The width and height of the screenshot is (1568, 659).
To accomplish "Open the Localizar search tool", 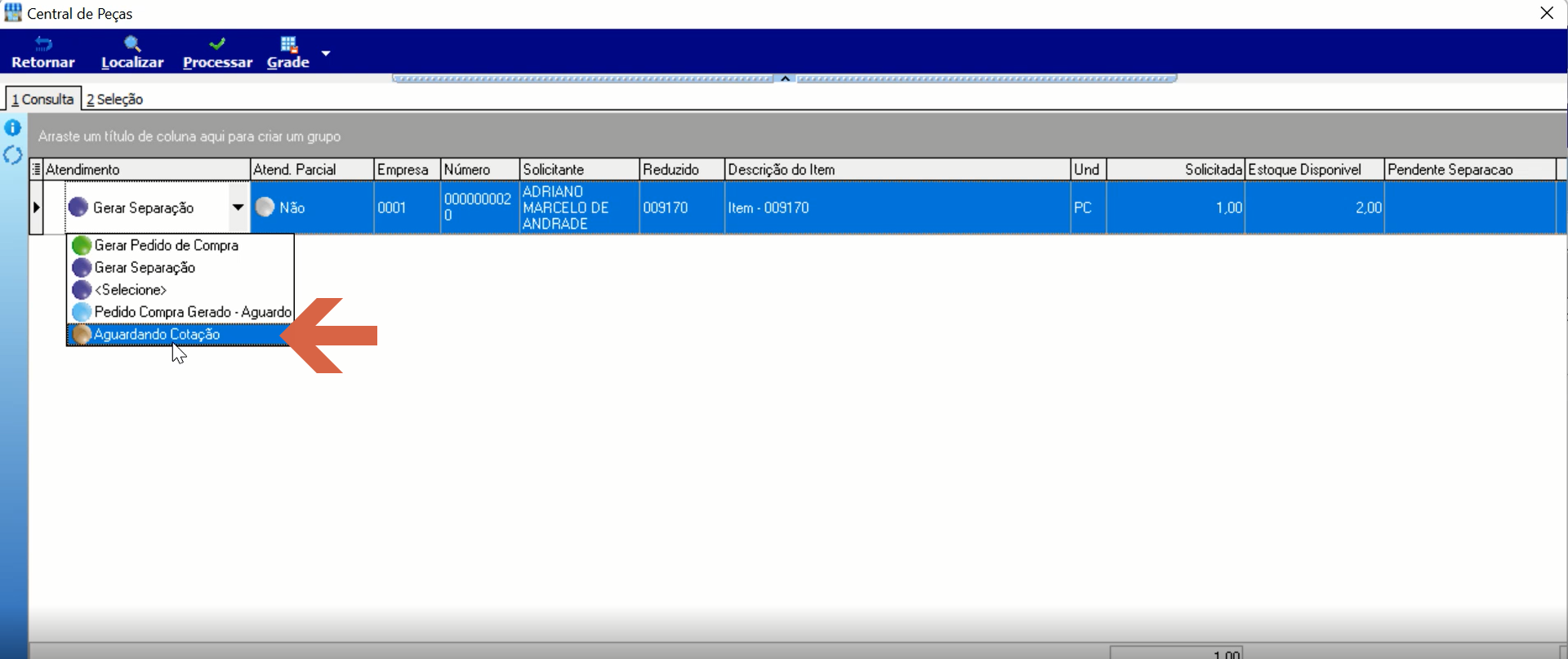I will [132, 53].
